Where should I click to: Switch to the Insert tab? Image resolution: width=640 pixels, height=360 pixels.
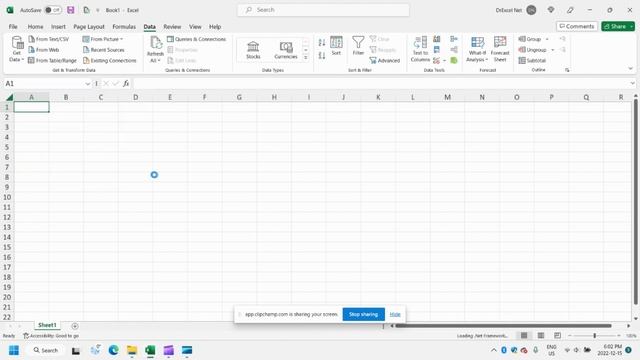coord(58,27)
